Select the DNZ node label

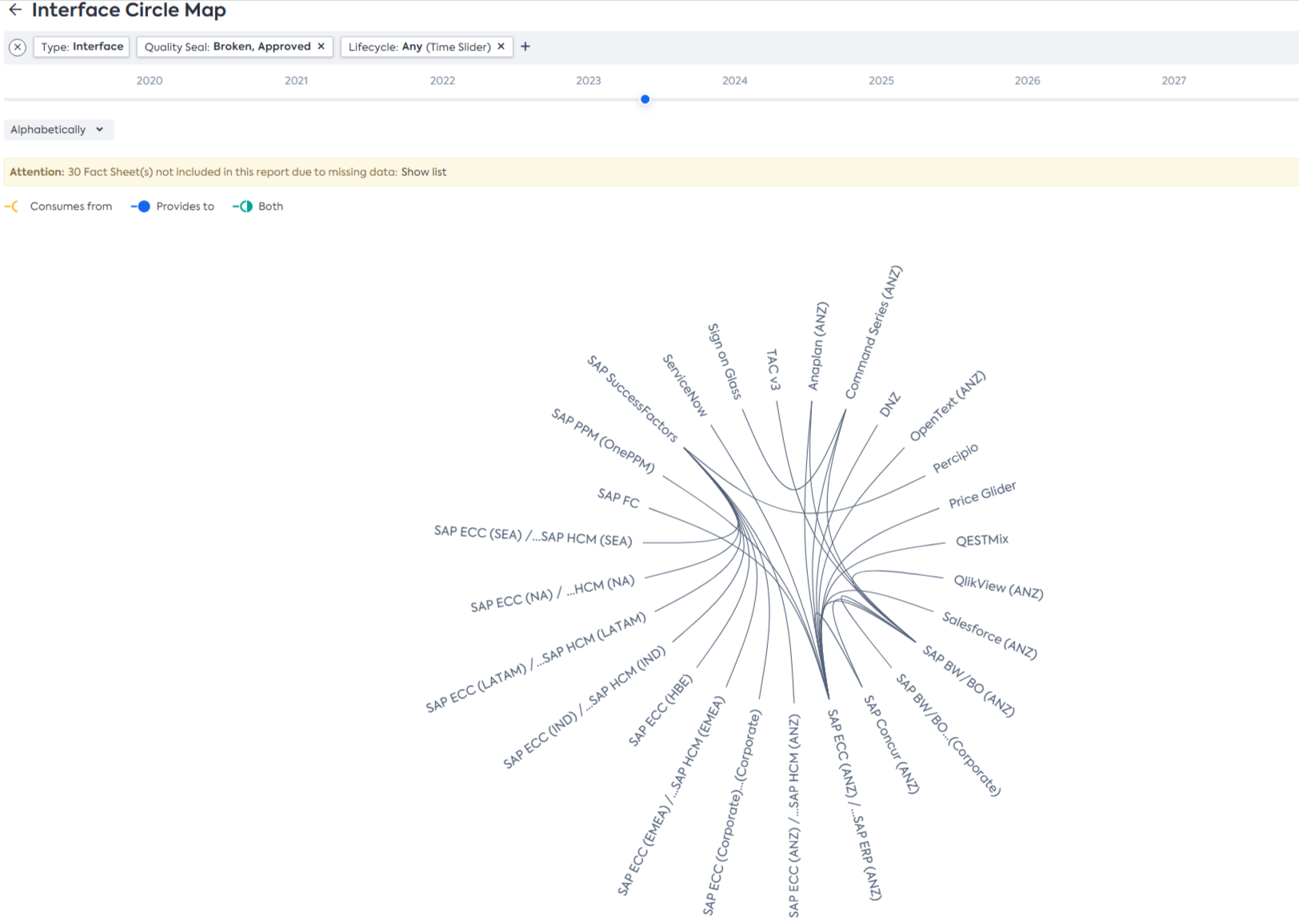pos(889,405)
